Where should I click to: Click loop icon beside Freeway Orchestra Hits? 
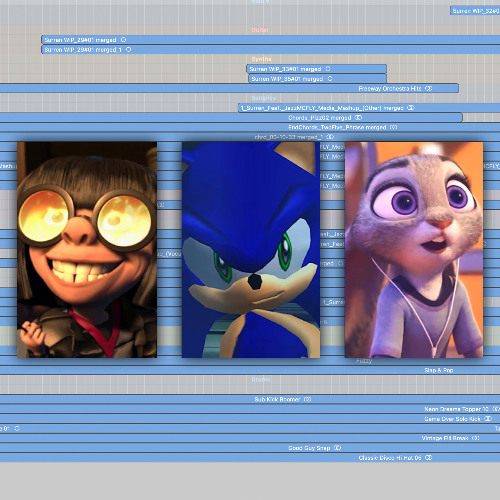pyautogui.click(x=429, y=88)
